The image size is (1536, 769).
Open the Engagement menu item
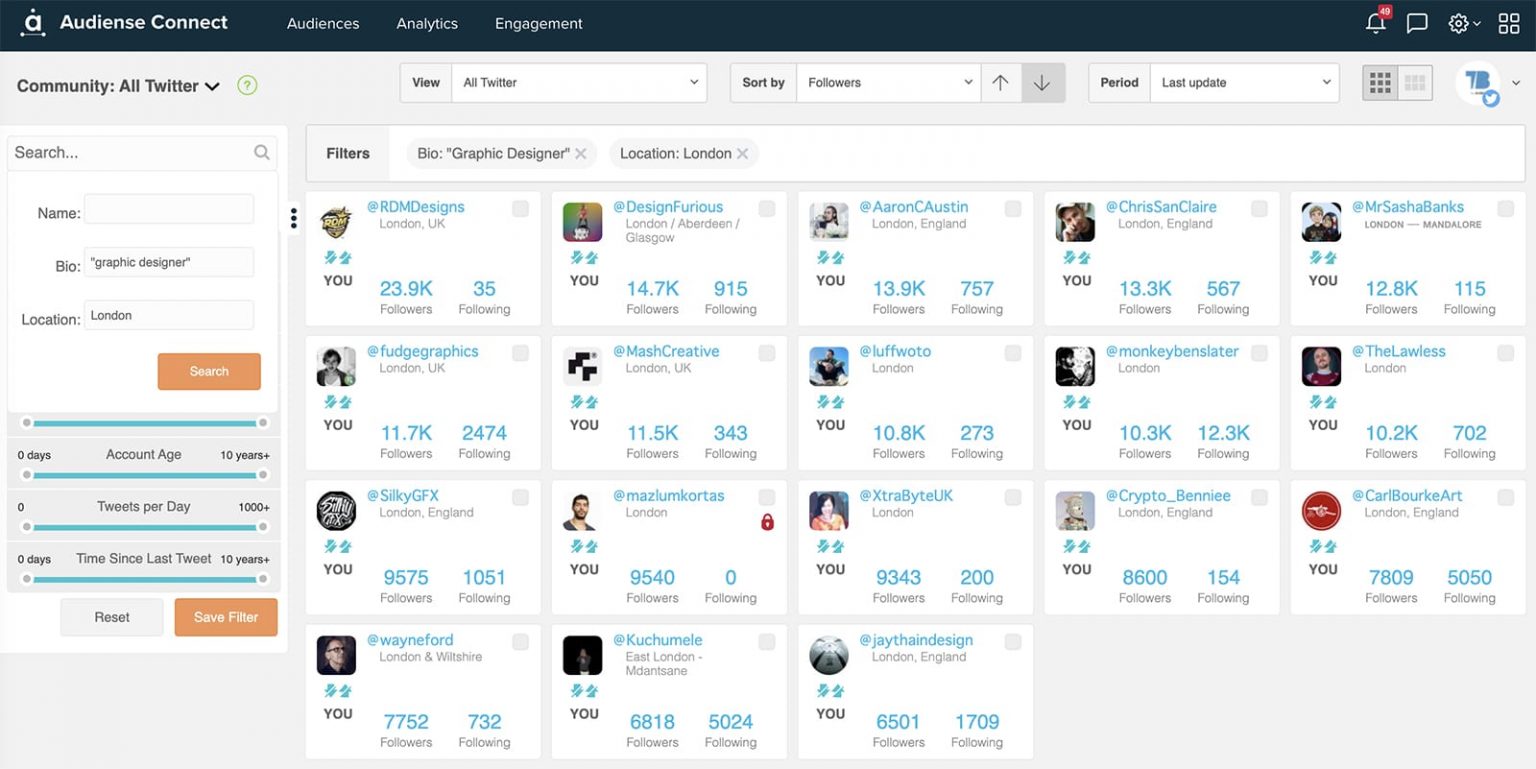(538, 23)
